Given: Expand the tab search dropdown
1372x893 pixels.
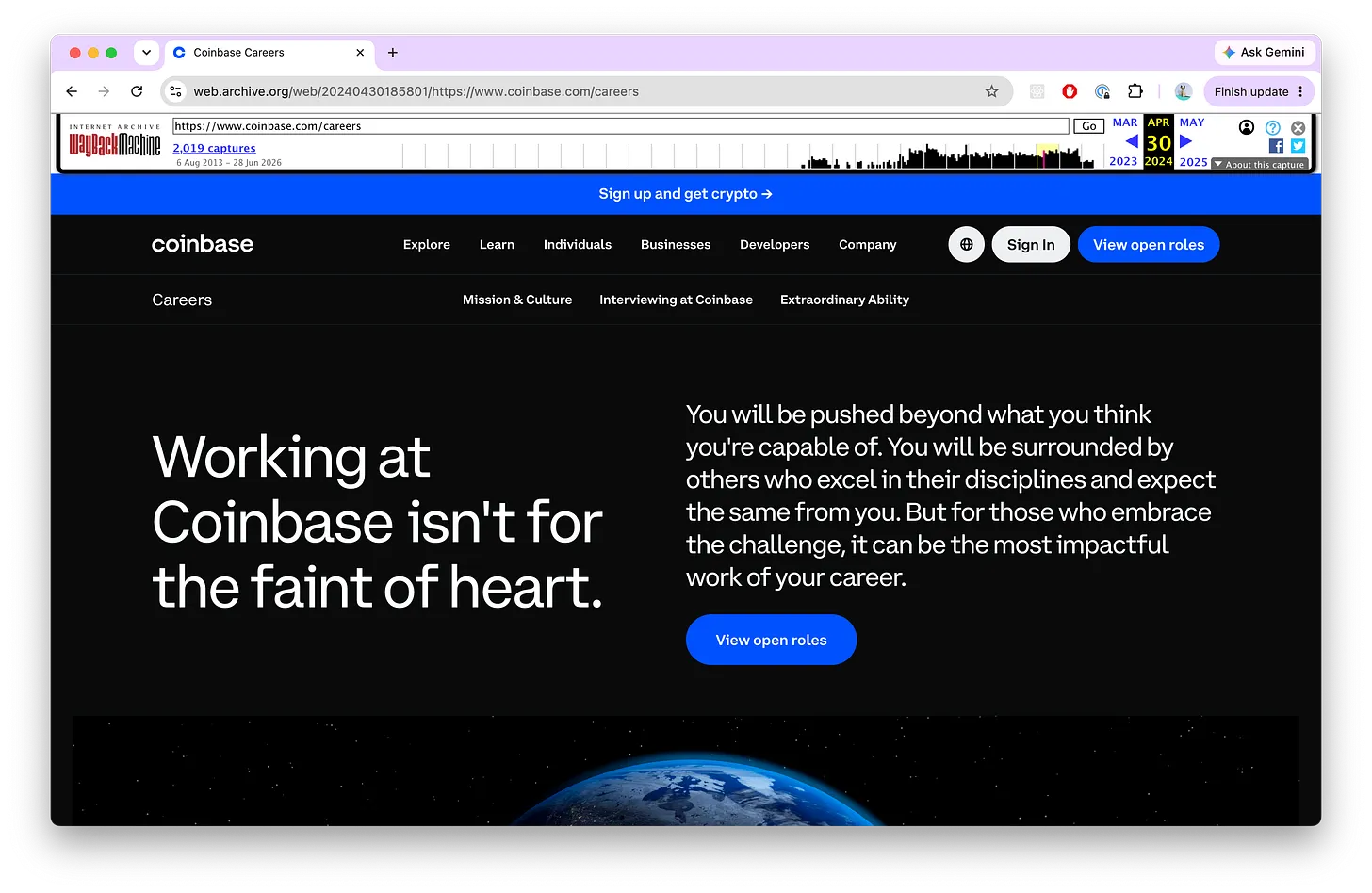Looking at the screenshot, I should 146,53.
